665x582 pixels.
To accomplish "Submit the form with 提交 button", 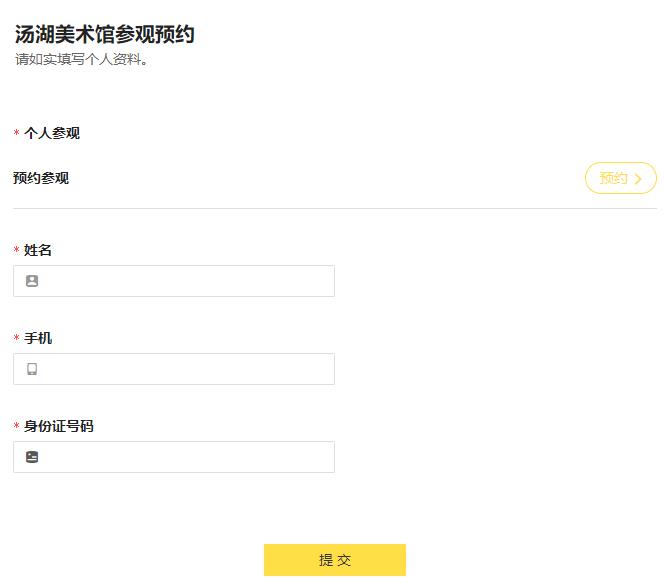I will (x=335, y=560).
